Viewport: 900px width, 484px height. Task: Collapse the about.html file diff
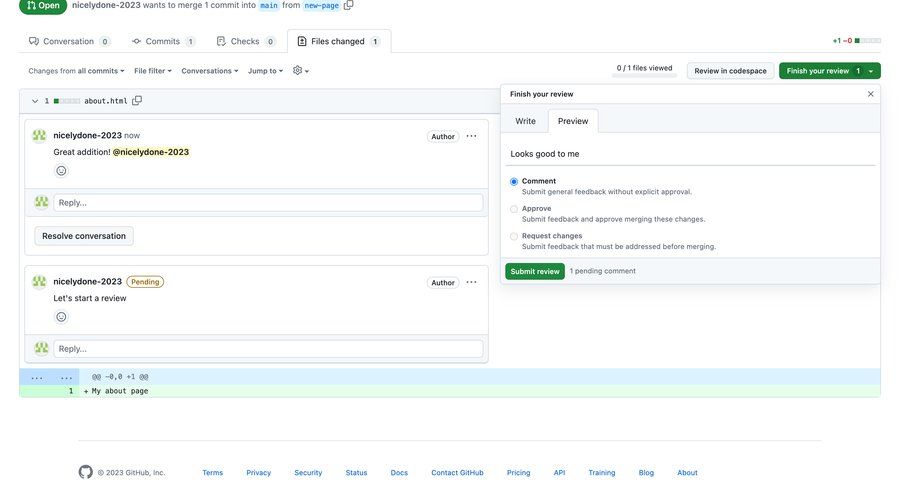pyautogui.click(x=35, y=101)
